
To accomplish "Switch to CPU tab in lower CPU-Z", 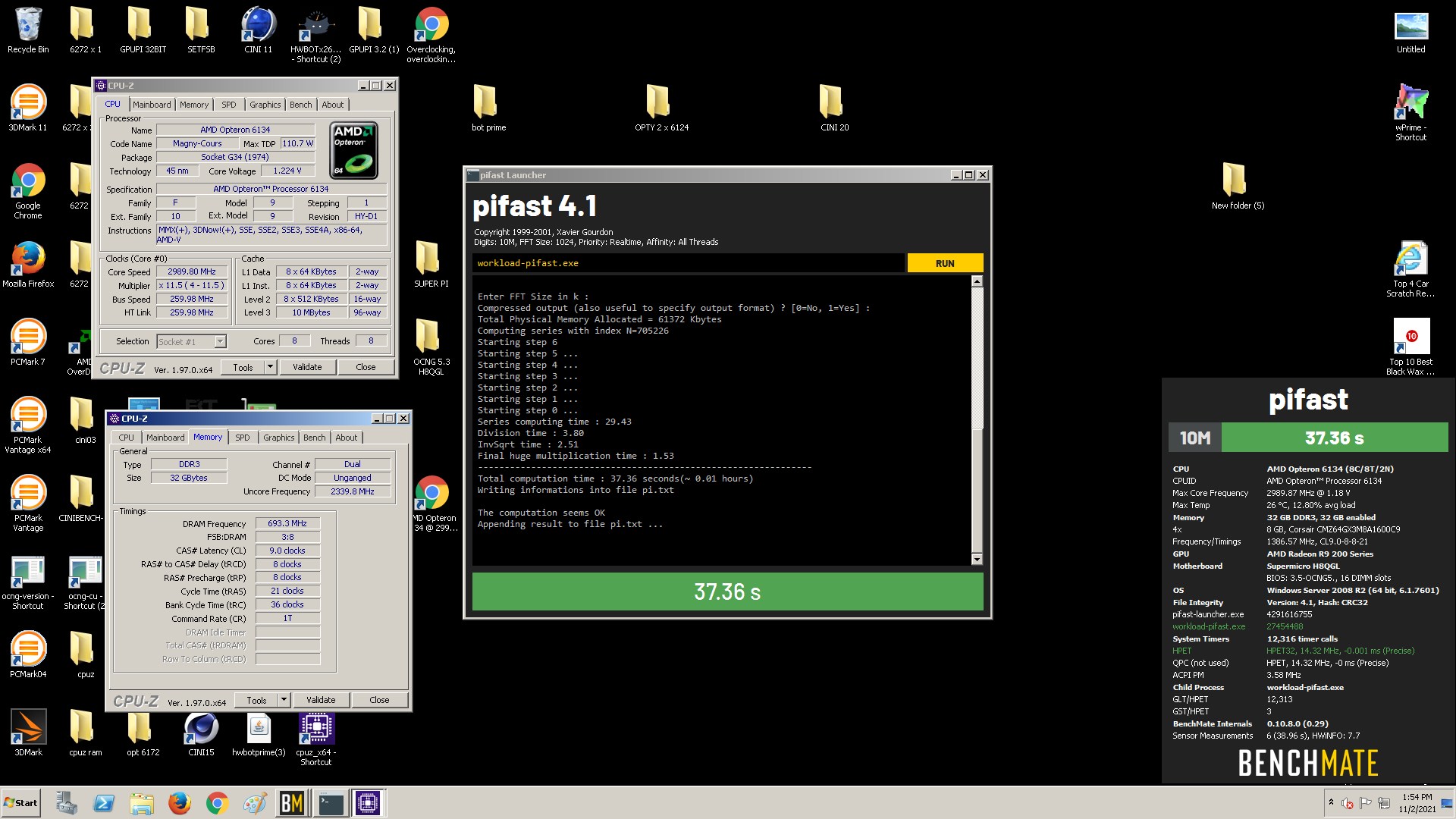I will (127, 438).
